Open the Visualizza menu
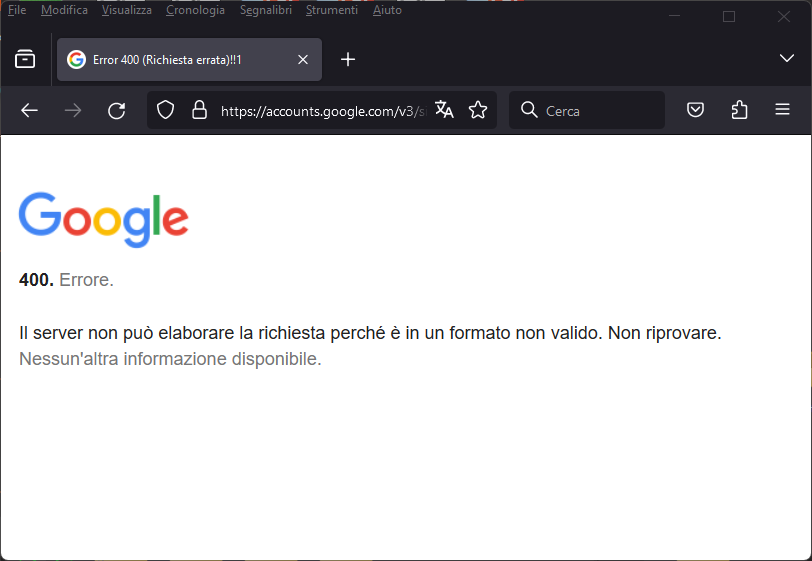812x561 pixels. coord(126,10)
